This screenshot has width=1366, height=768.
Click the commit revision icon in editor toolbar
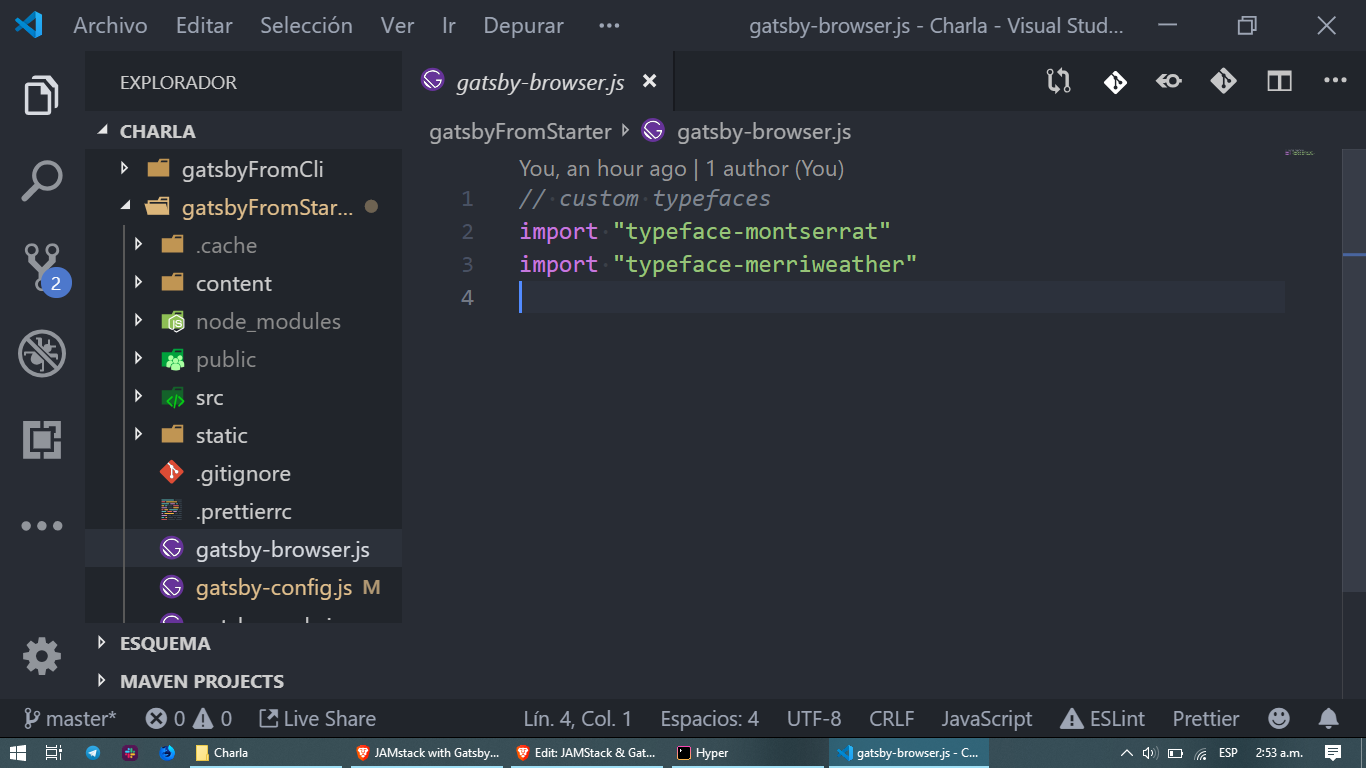(x=1169, y=81)
